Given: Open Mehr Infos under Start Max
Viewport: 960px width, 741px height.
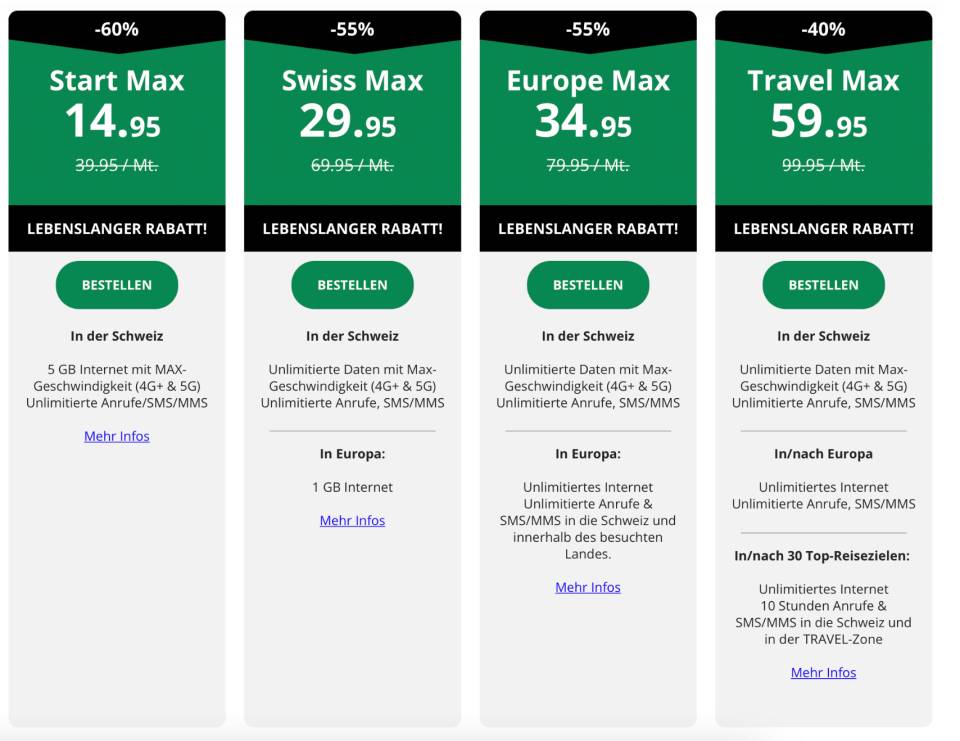Looking at the screenshot, I should click(x=117, y=436).
